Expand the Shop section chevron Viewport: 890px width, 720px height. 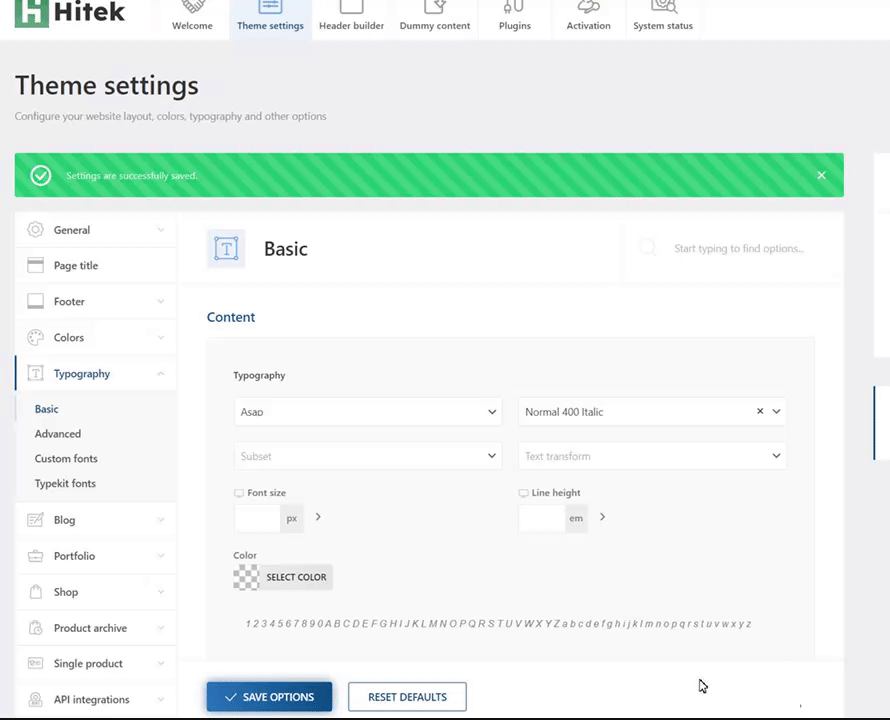click(161, 592)
